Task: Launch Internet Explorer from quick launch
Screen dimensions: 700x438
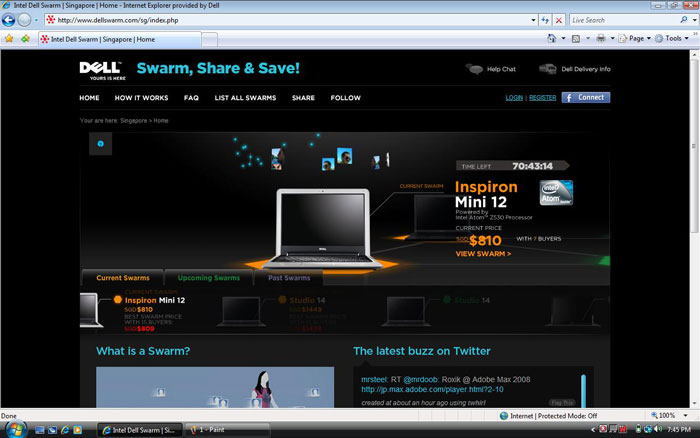Action: point(65,430)
